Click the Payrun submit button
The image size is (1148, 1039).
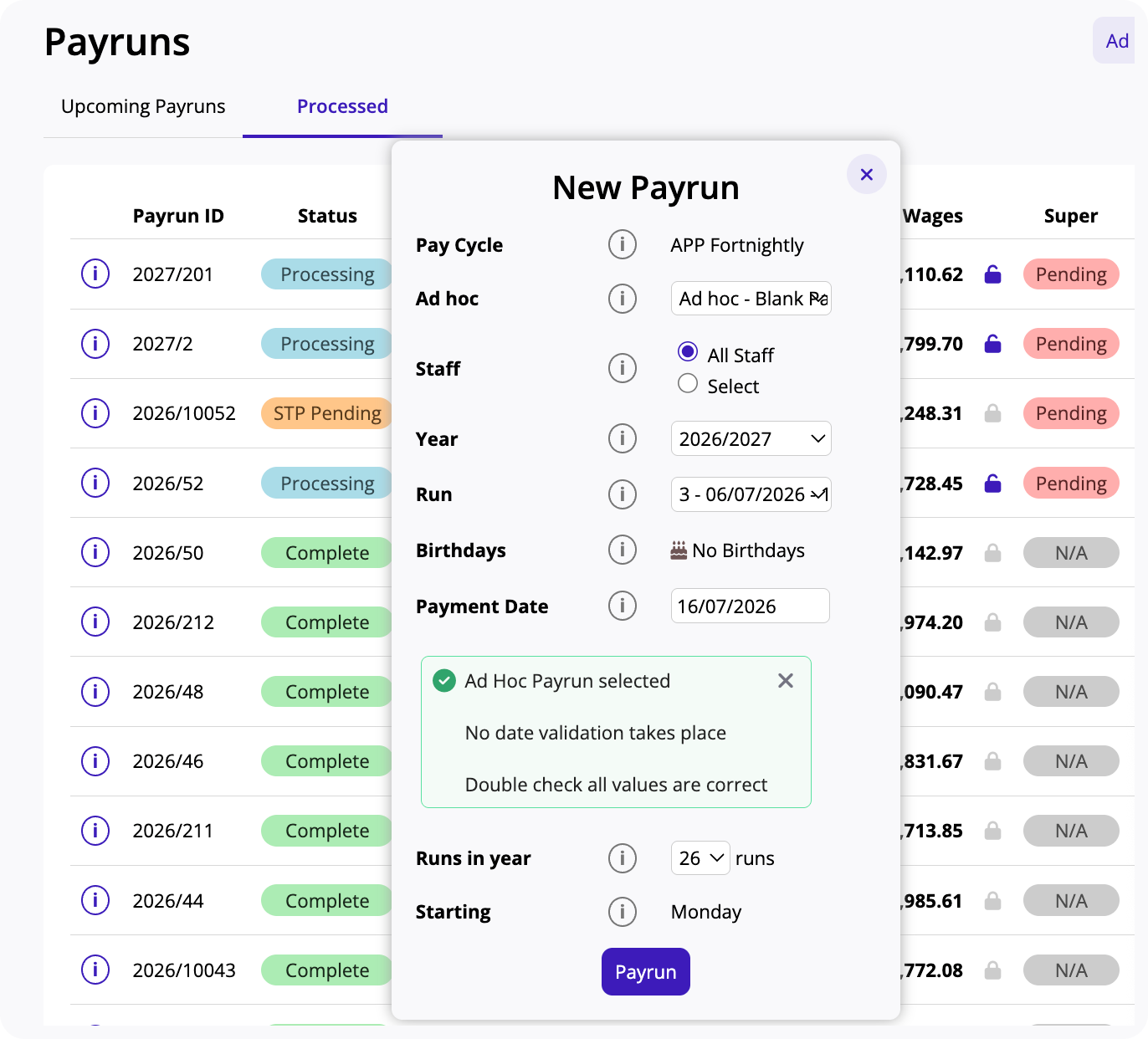646,971
